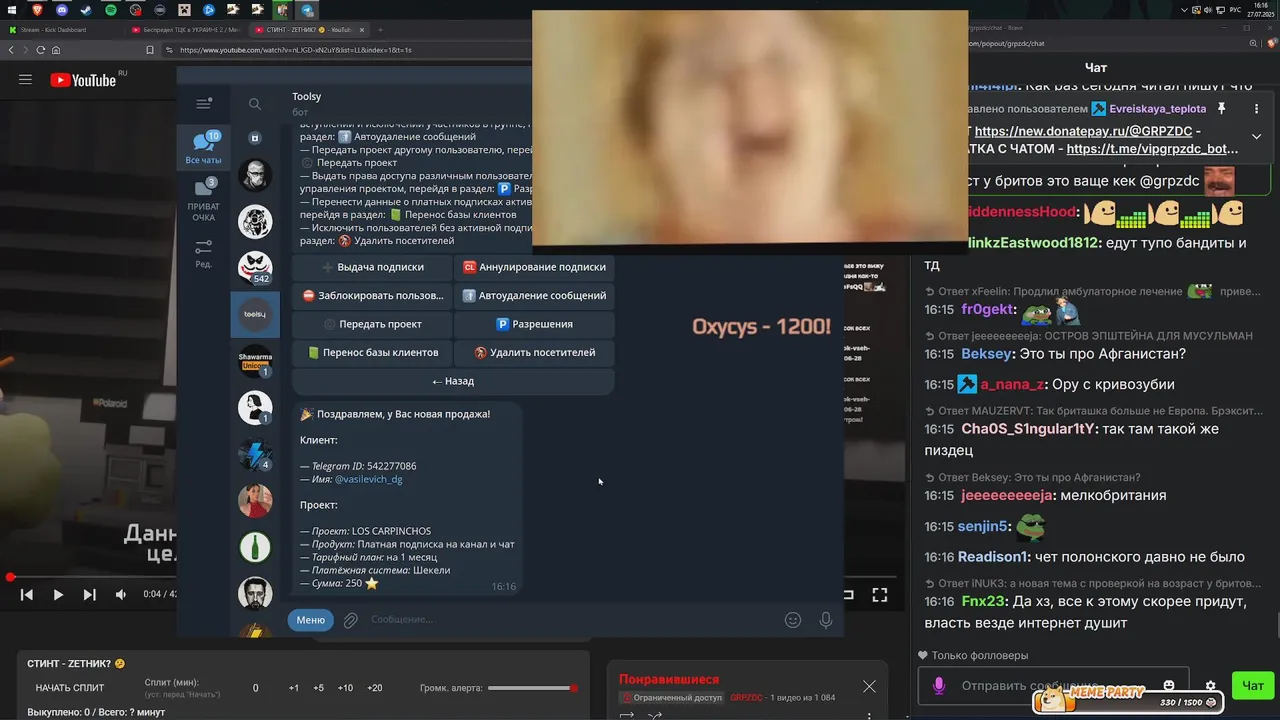1280x720 pixels.
Task: Close the 'Понравившиеся' playlist panel
Action: coord(869,686)
